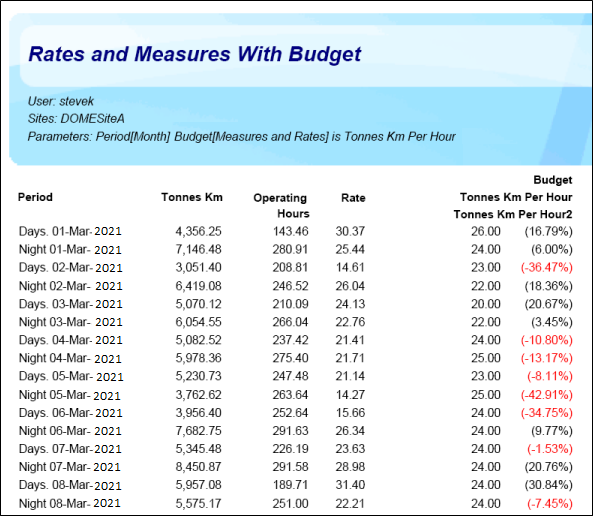The width and height of the screenshot is (593, 516).
Task: Select the Period column header
Action: pos(35,197)
